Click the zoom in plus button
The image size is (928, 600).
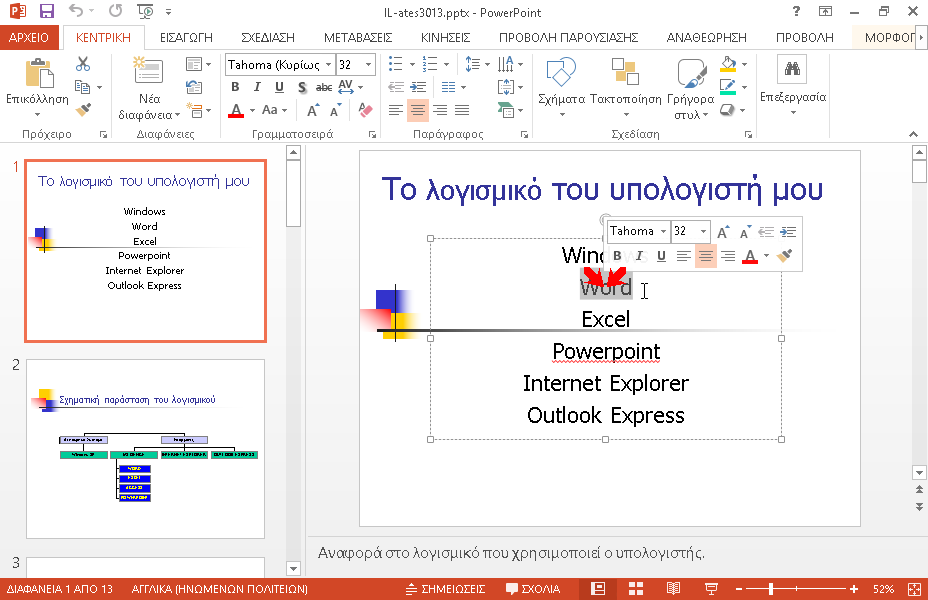[853, 589]
